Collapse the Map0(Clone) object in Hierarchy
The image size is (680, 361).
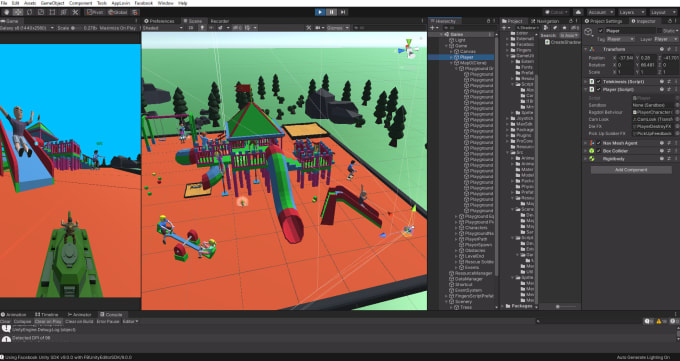tap(451, 63)
